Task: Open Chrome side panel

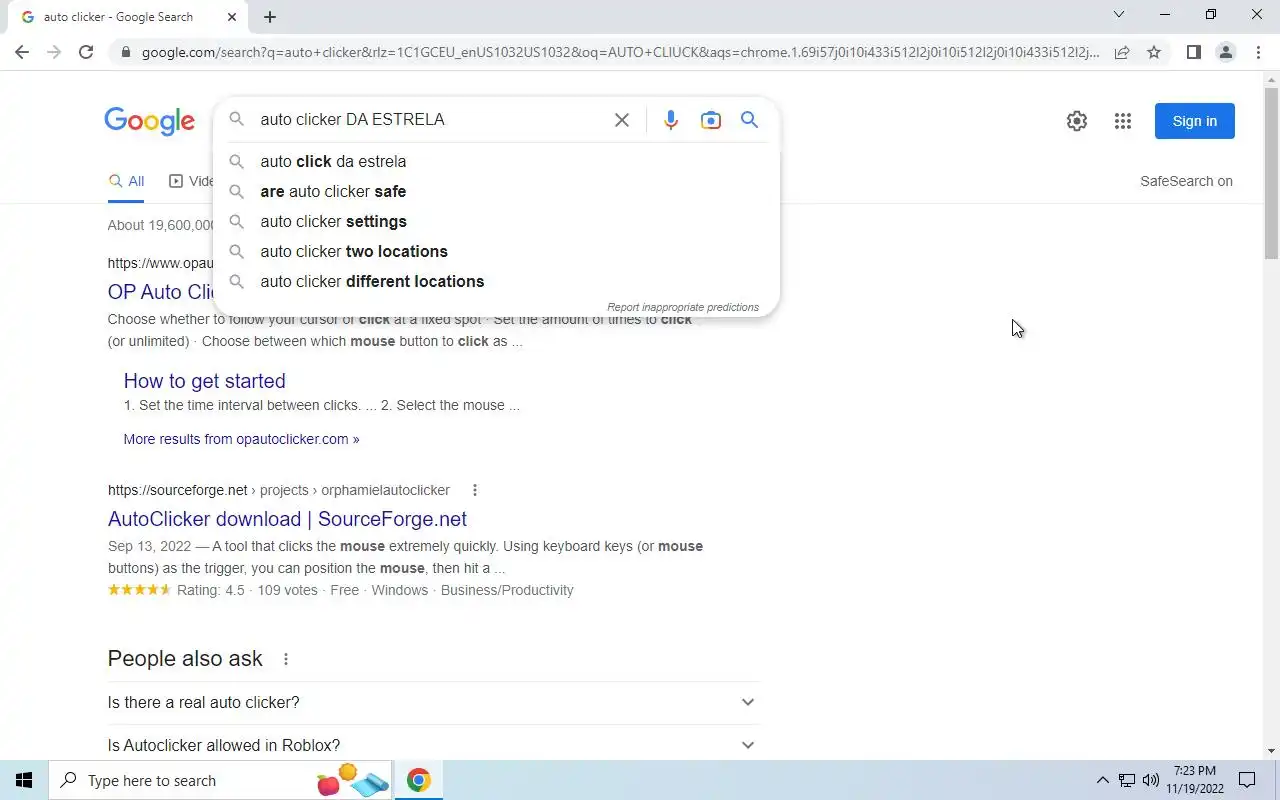Action: pos(1193,52)
